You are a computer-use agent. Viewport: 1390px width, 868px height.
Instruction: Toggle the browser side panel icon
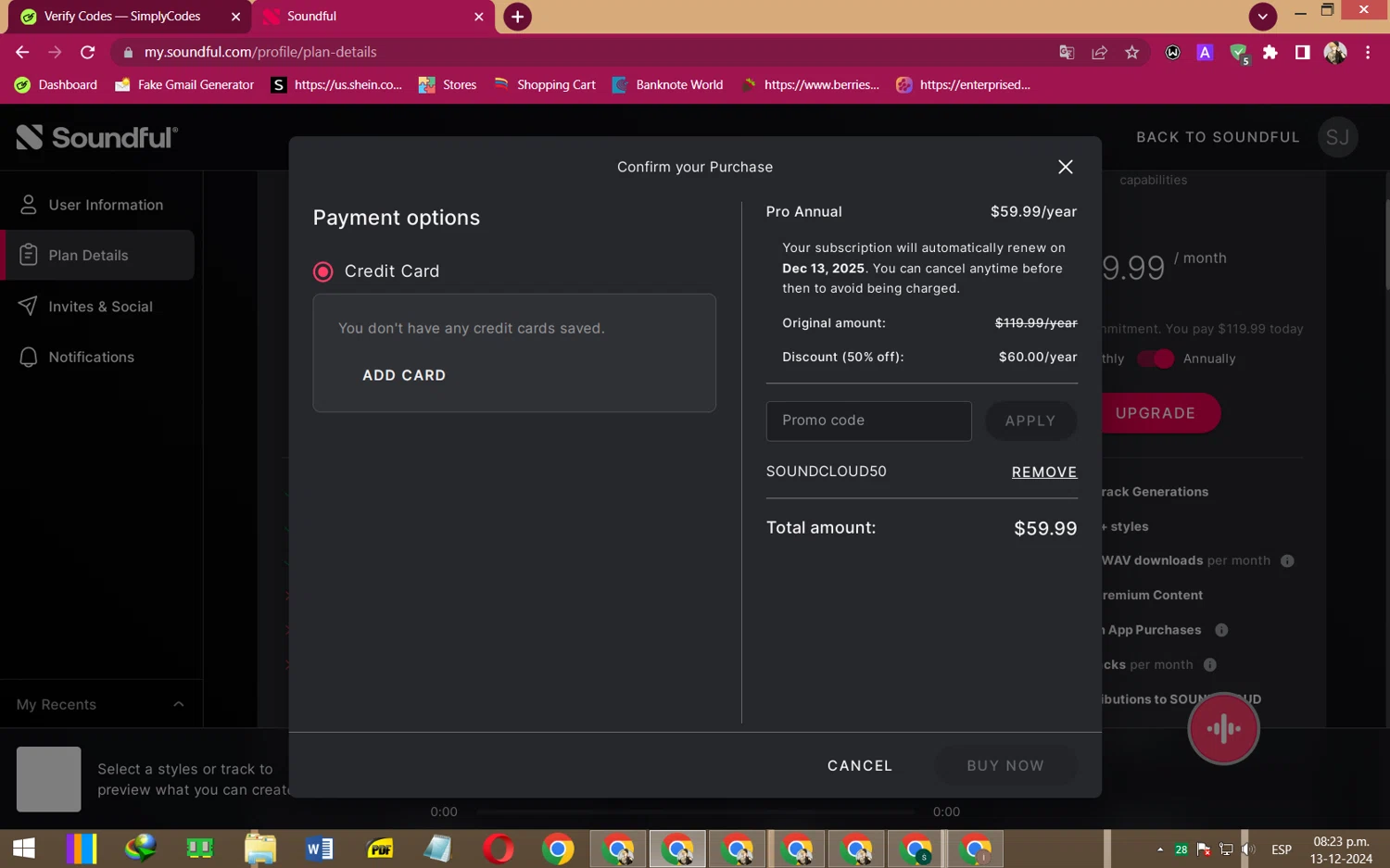point(1302,53)
